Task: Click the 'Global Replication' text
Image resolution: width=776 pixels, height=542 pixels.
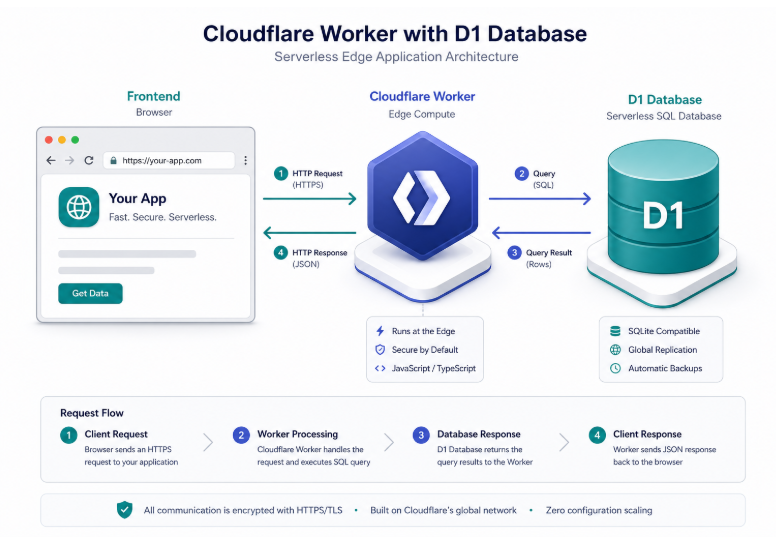Action: (x=663, y=349)
